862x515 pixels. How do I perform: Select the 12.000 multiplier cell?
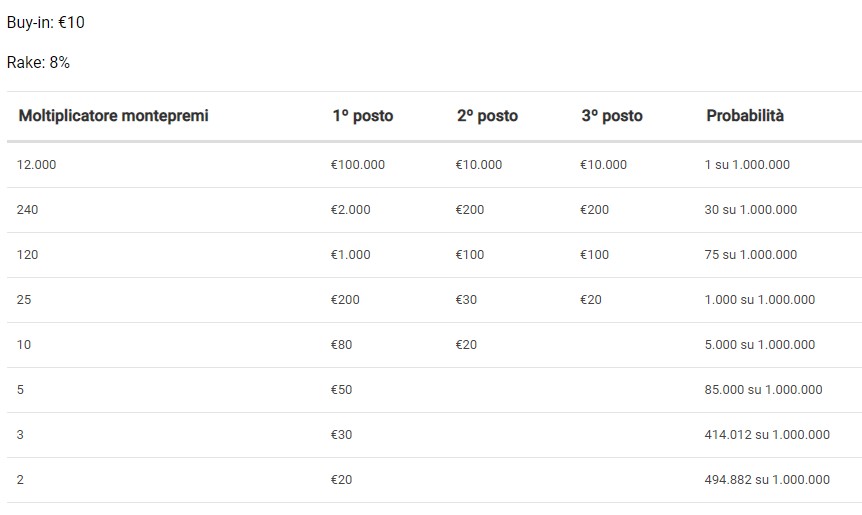click(x=37, y=165)
